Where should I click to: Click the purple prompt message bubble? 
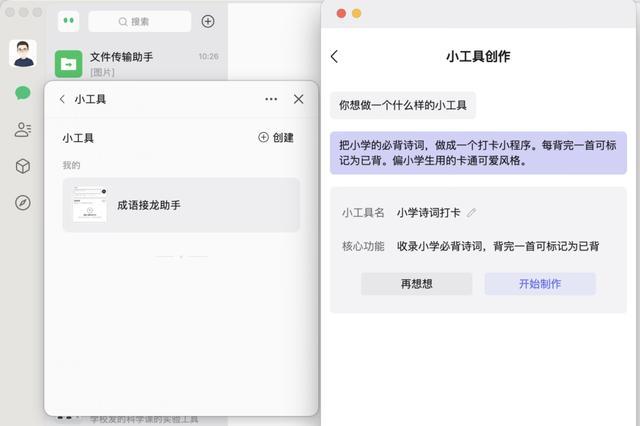(x=478, y=153)
